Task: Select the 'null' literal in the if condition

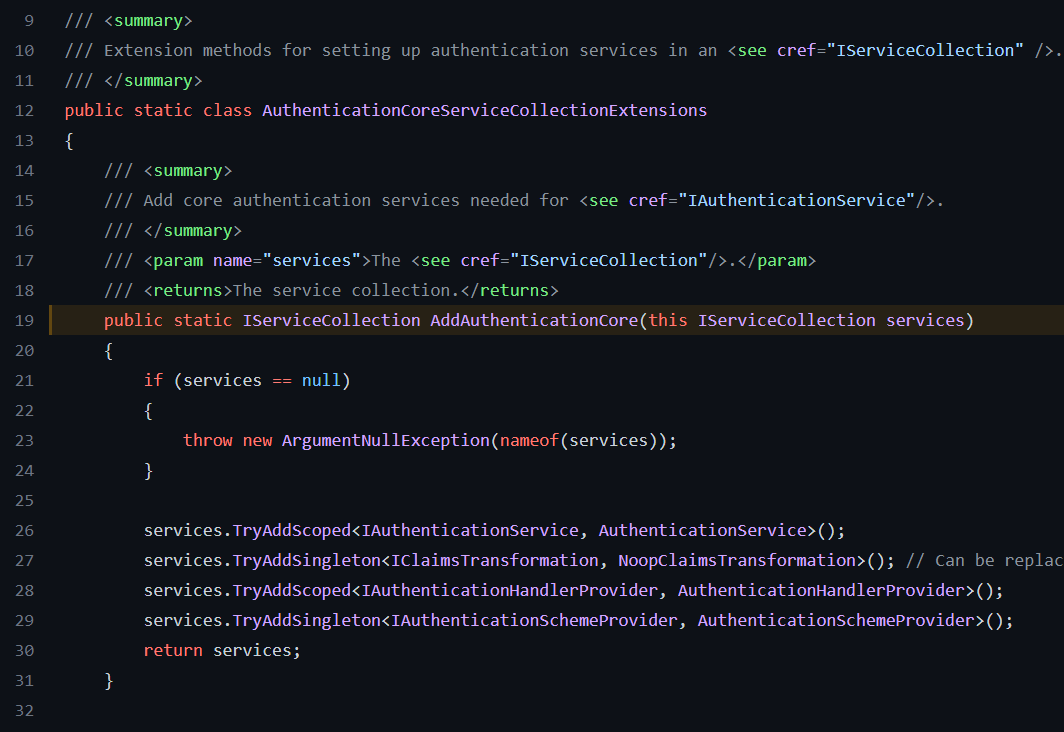Action: point(321,381)
